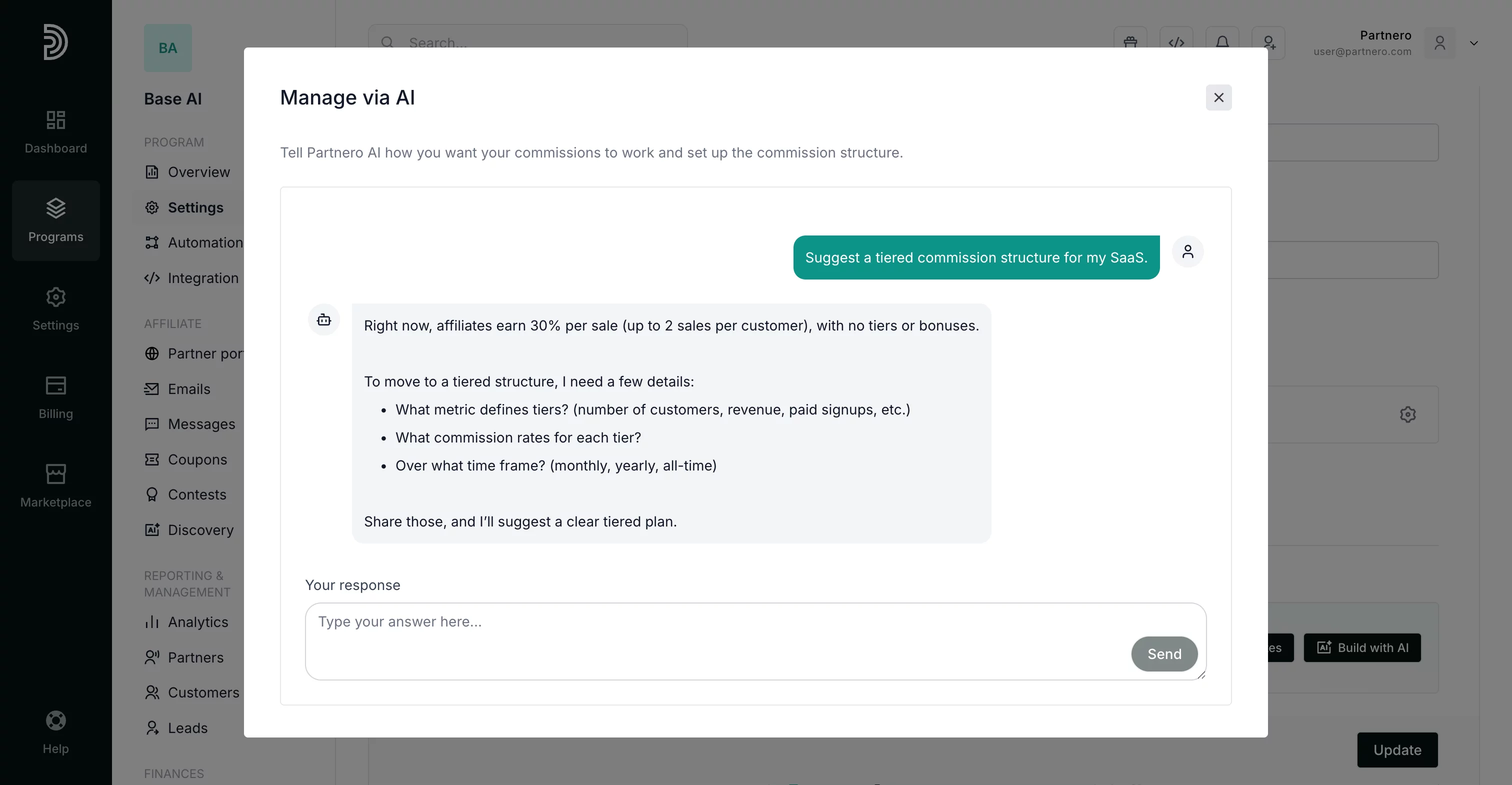Open the Programs sidebar section
1512x785 pixels.
coord(56,220)
